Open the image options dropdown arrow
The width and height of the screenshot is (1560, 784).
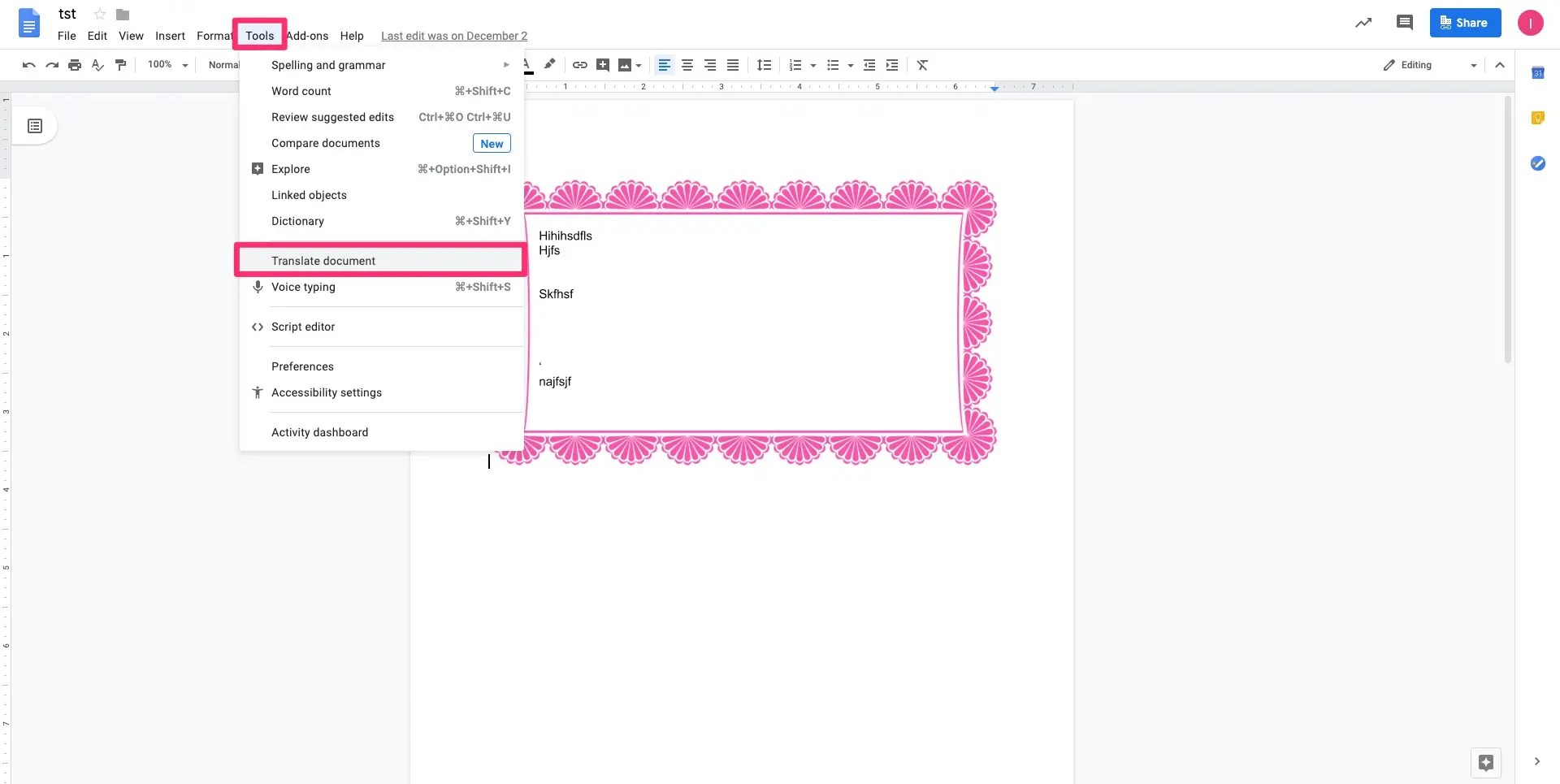point(639,65)
